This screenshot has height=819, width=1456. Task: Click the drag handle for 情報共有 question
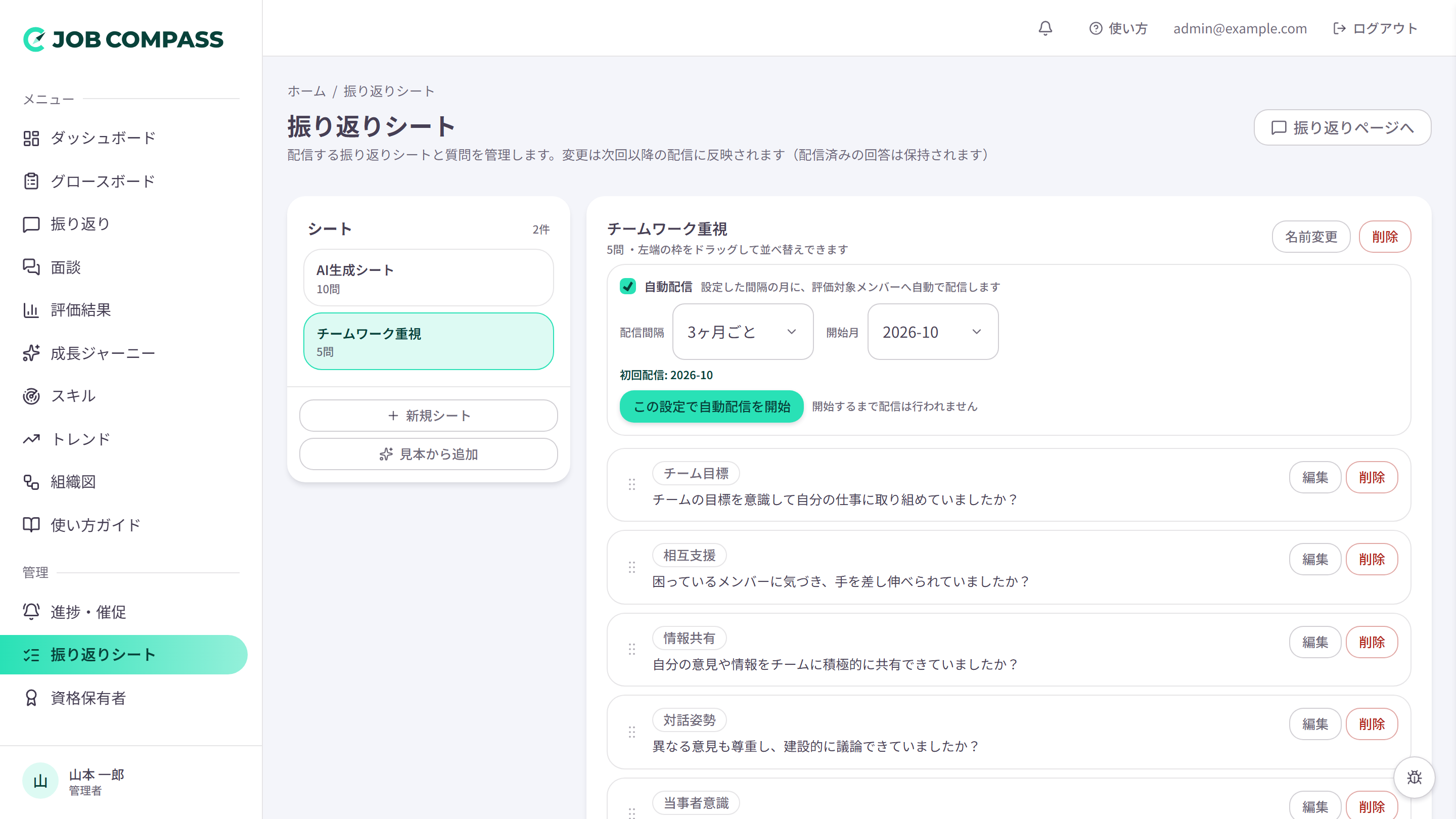(x=632, y=650)
